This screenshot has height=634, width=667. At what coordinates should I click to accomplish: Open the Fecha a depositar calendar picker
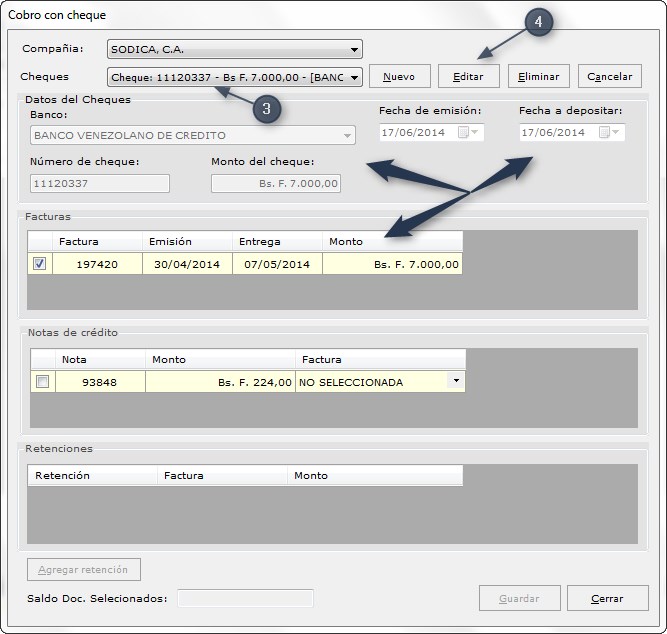click(x=609, y=132)
